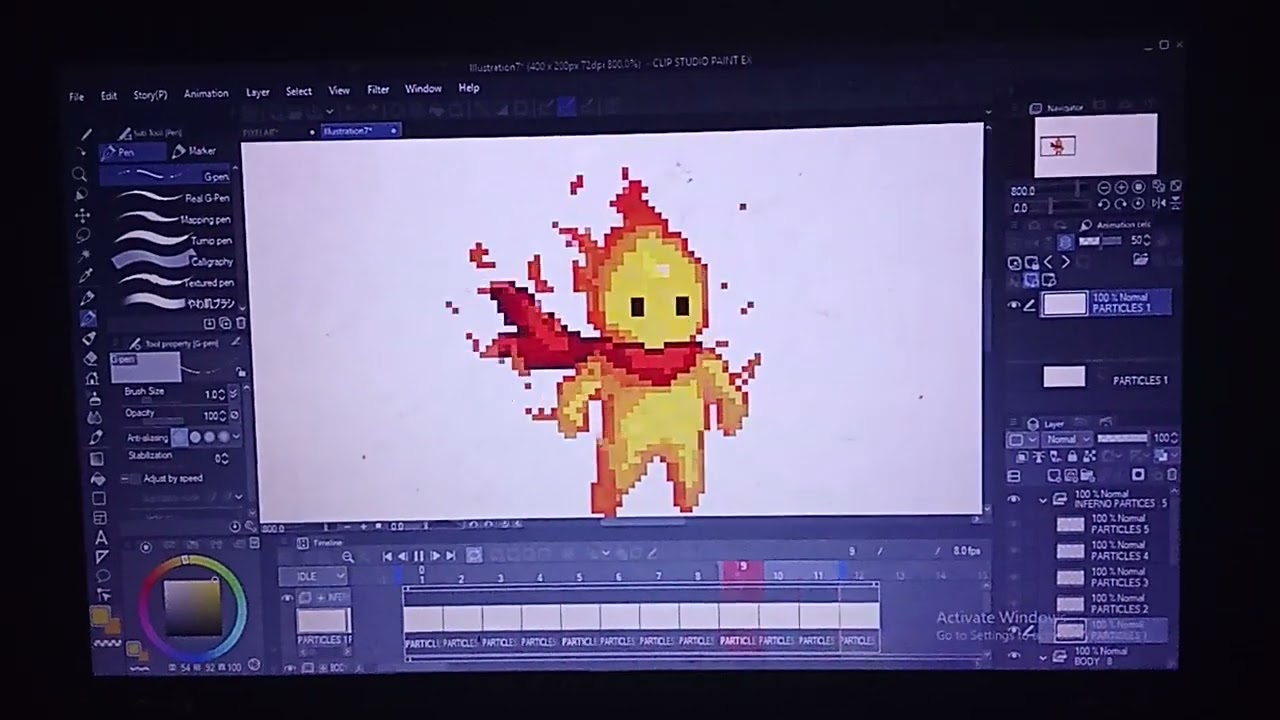Select the Auto select magic wand tool

coord(82,256)
